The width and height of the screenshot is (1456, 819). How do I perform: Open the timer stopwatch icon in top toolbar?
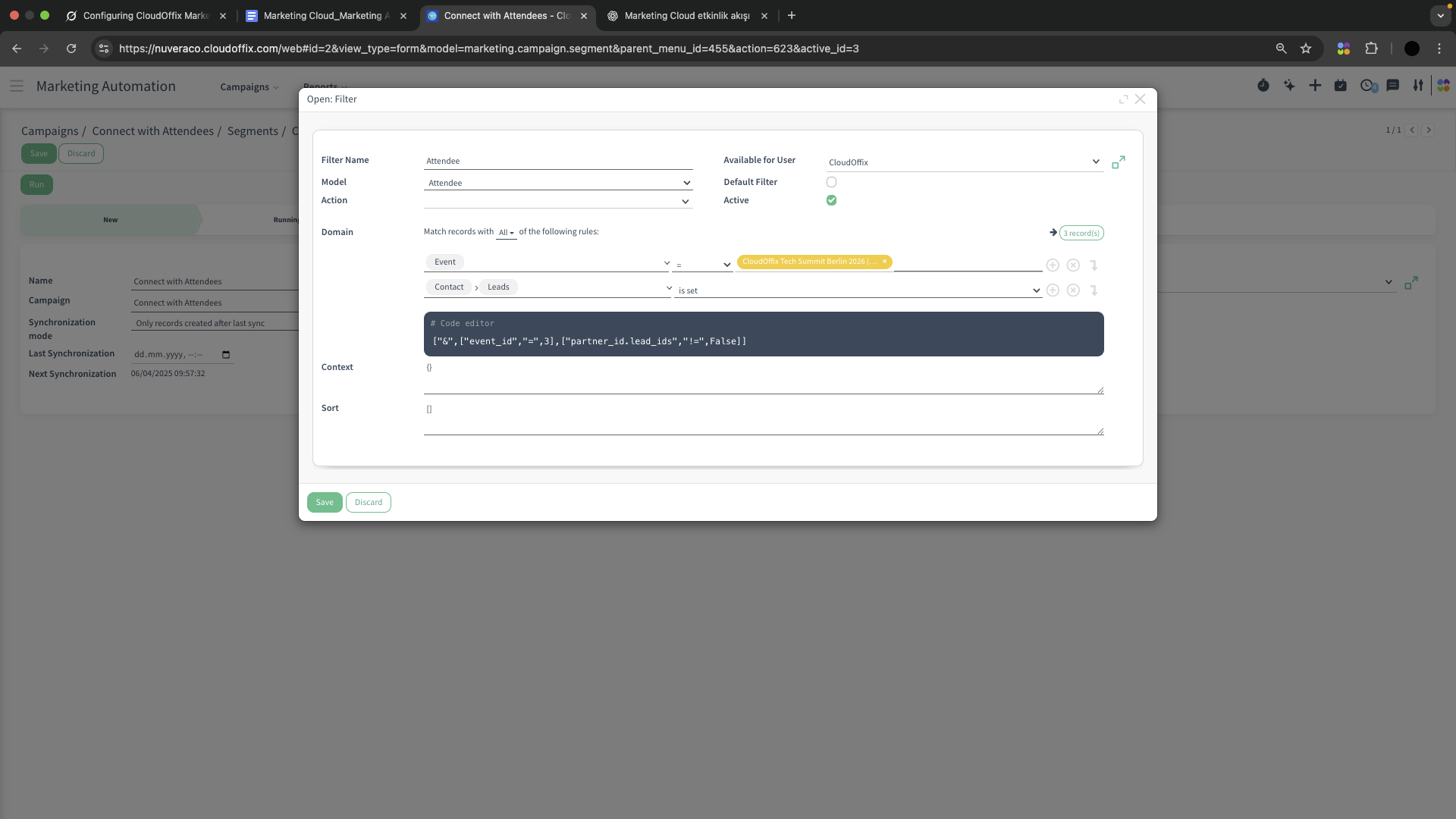tap(1263, 86)
